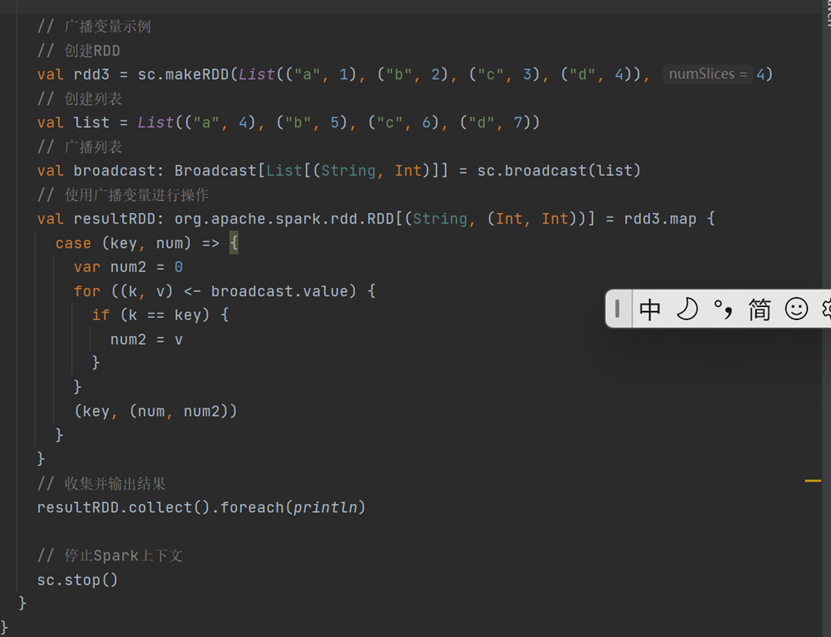Image resolution: width=831 pixels, height=637 pixels.
Task: Click 'val list' declaration name
Action: click(x=91, y=122)
